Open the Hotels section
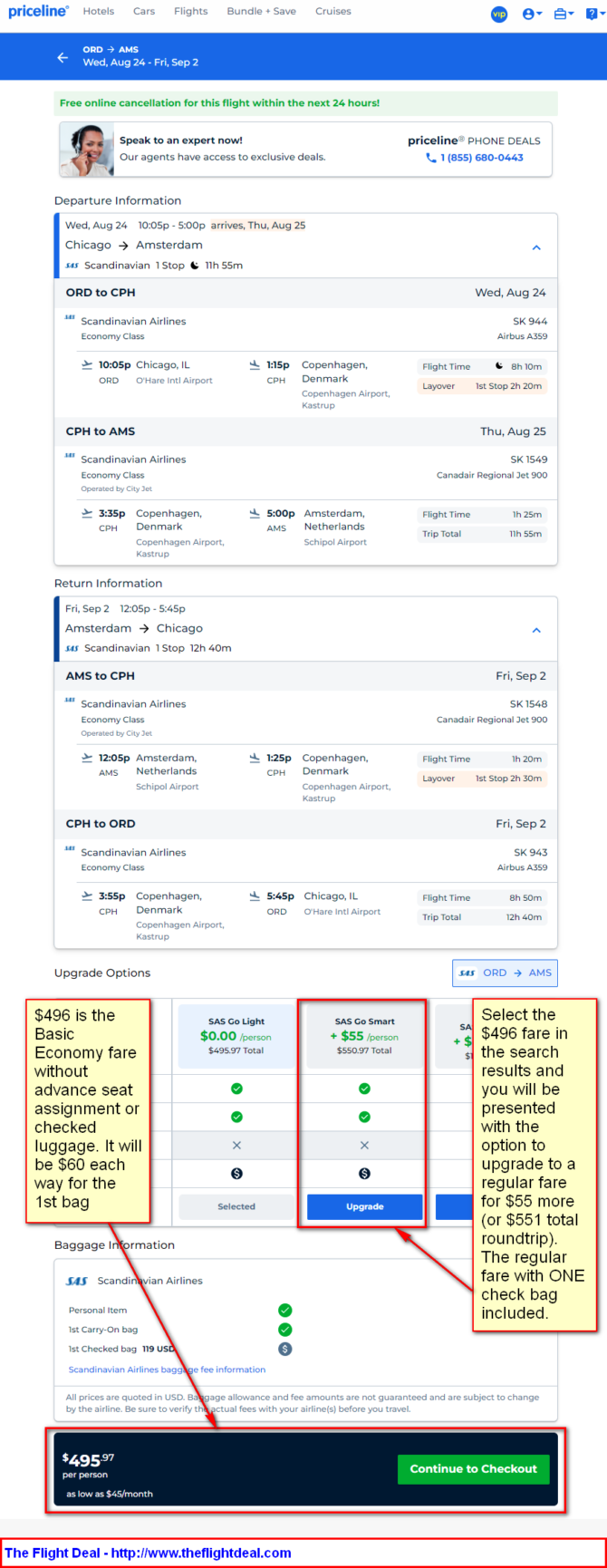The height and width of the screenshot is (1568, 607). (99, 12)
